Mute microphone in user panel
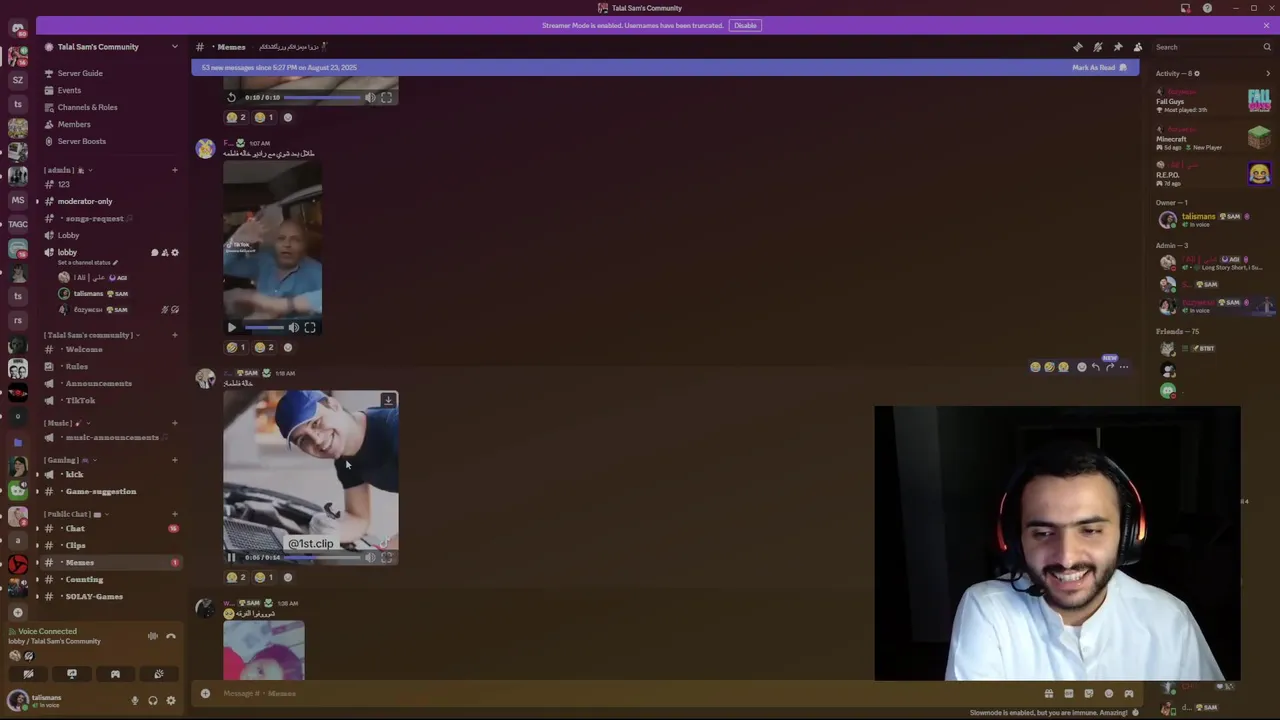This screenshot has width=1280, height=720. pyautogui.click(x=135, y=700)
